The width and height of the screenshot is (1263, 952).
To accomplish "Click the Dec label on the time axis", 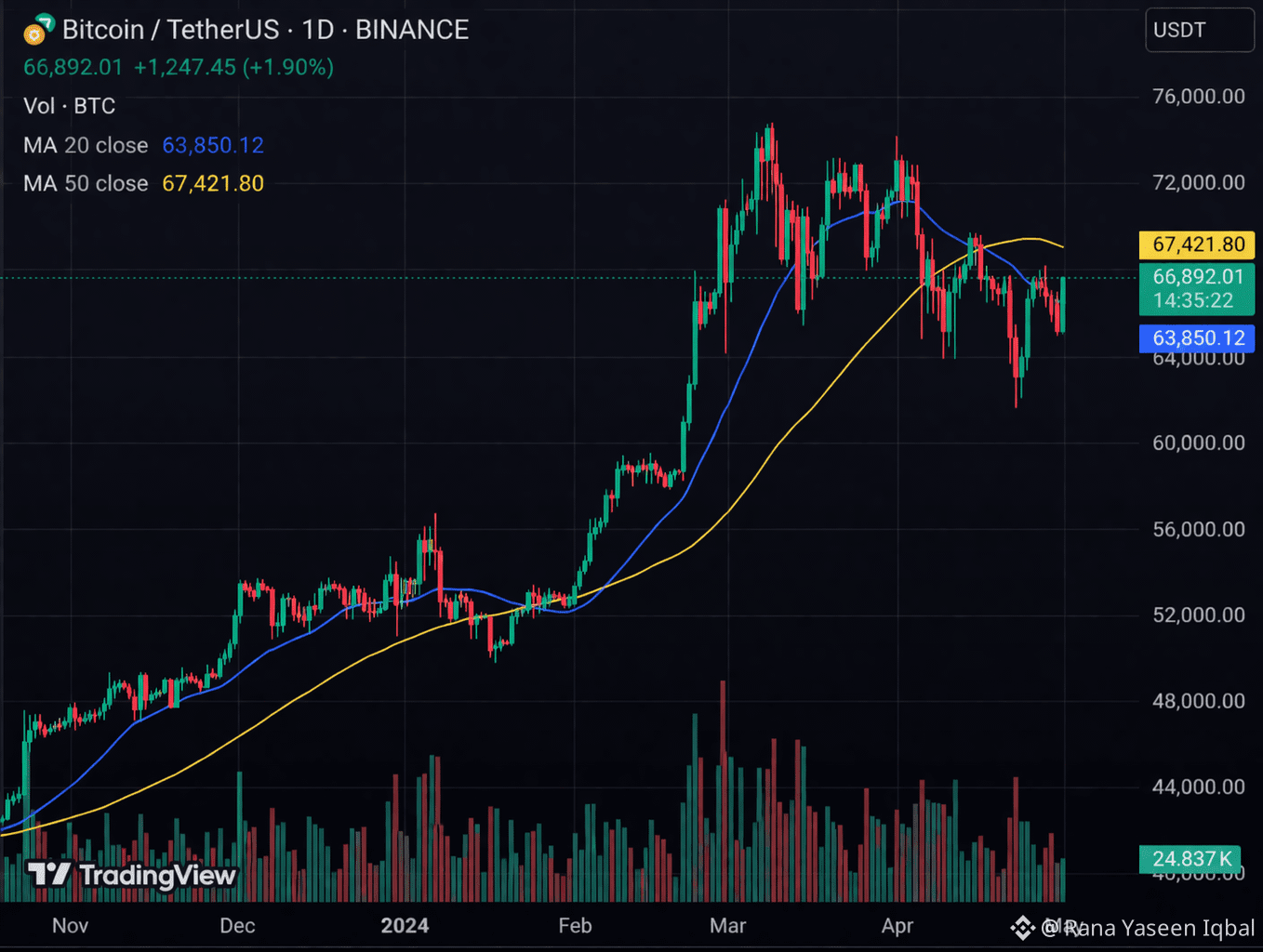I will tap(237, 926).
